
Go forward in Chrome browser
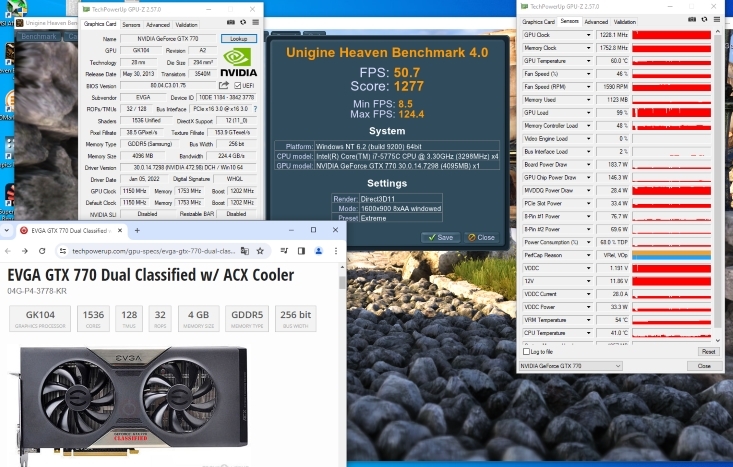[24, 251]
